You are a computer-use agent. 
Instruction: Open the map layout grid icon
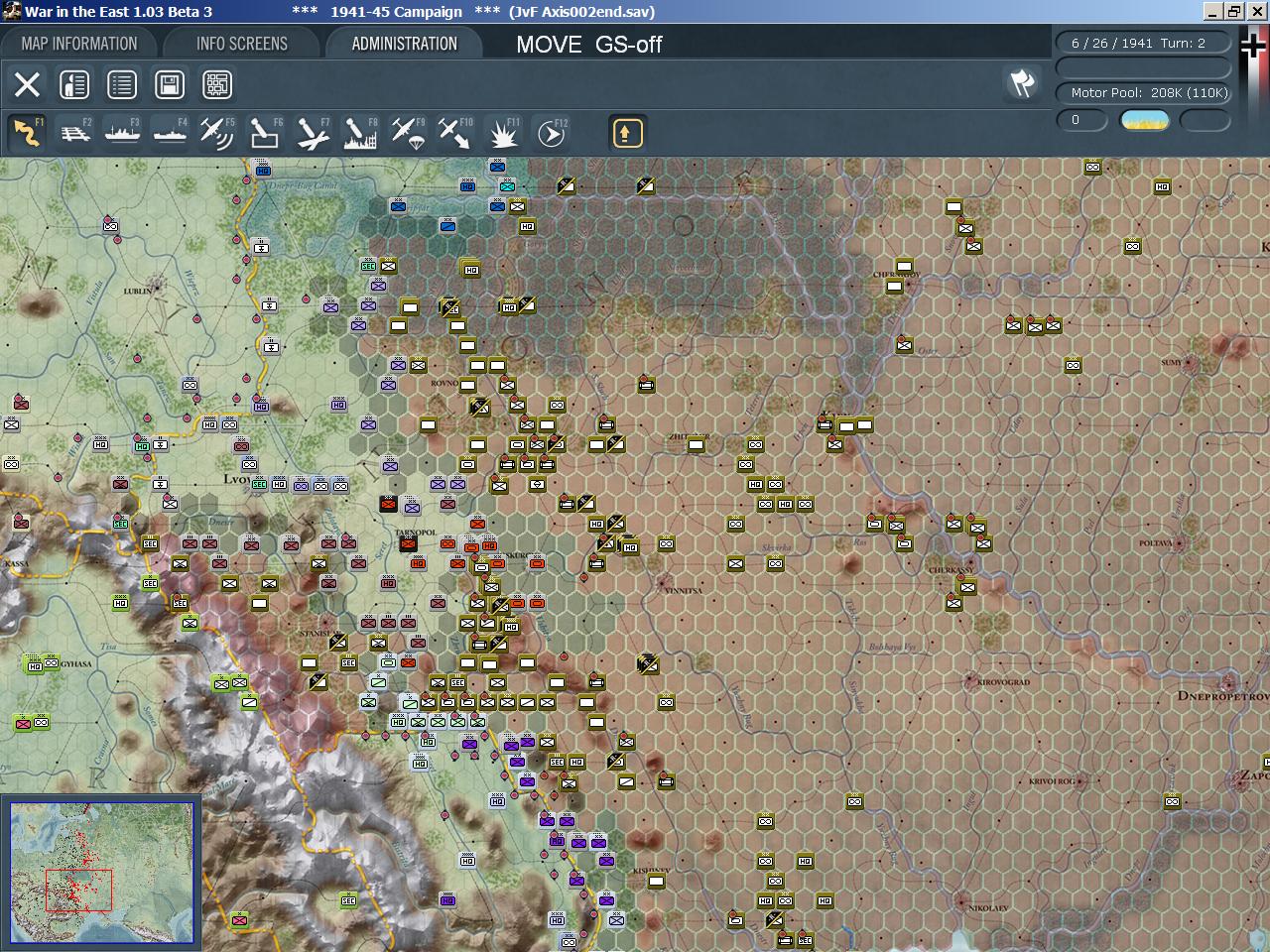coord(217,84)
